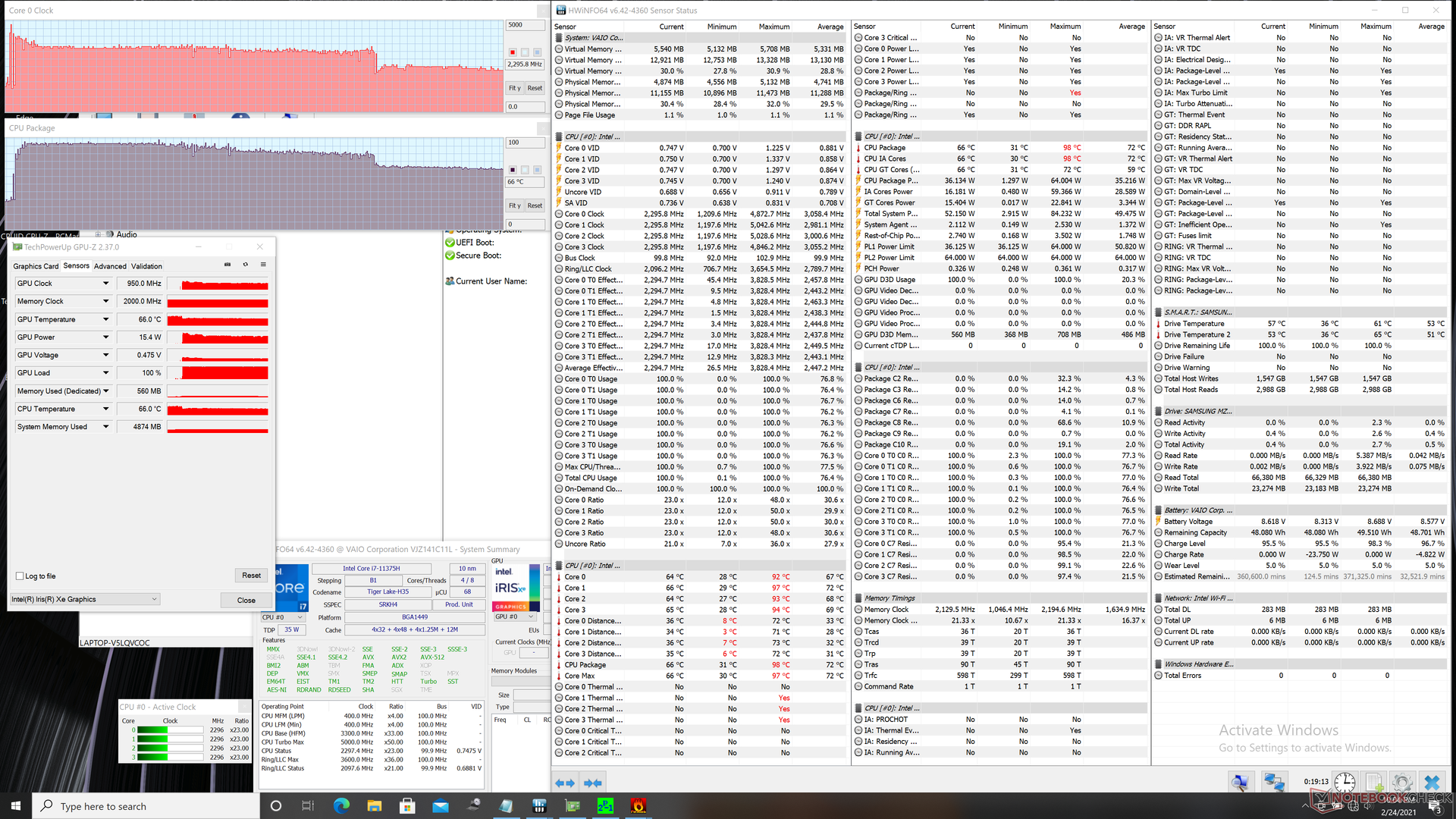Viewport: 1456px width, 819px height.
Task: Open System Memory Used dropdown
Action: click(x=105, y=426)
